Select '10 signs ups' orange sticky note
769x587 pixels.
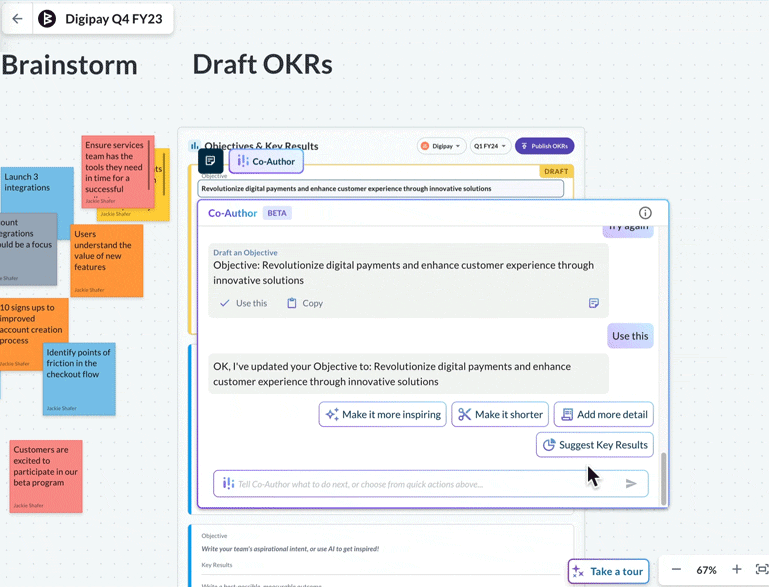(x=32, y=329)
